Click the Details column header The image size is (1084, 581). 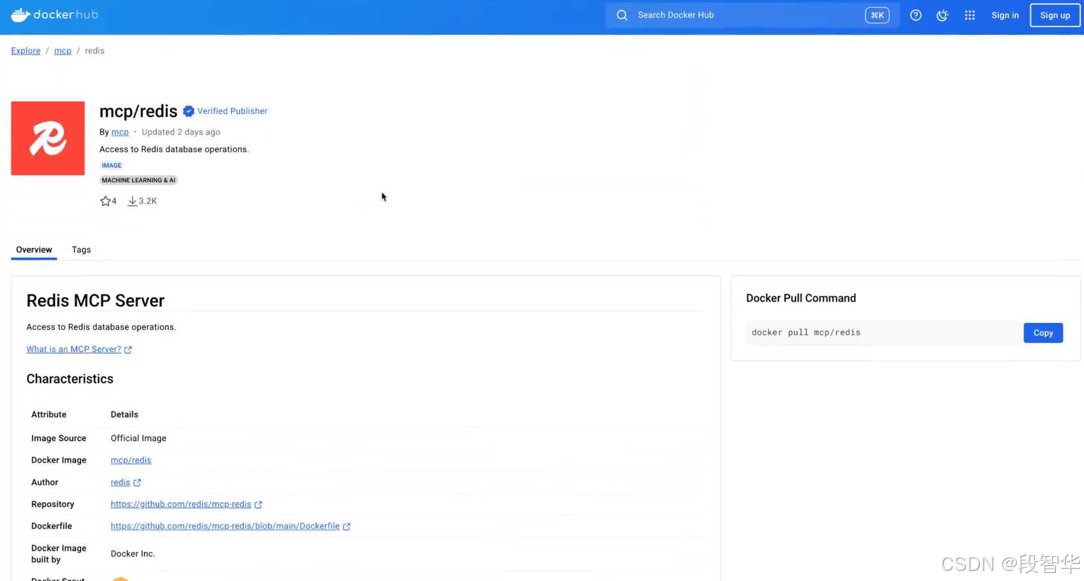coord(124,414)
